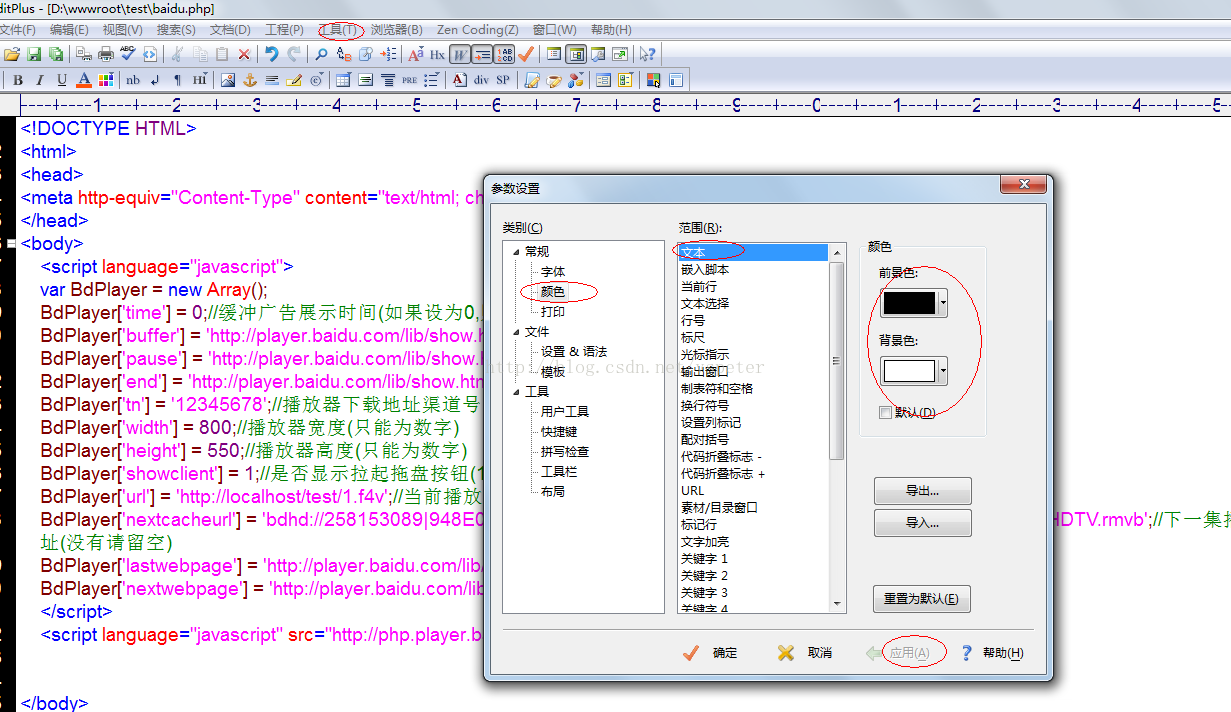Click the Hx hex viewer icon
The height and width of the screenshot is (712, 1231).
[x=437, y=54]
